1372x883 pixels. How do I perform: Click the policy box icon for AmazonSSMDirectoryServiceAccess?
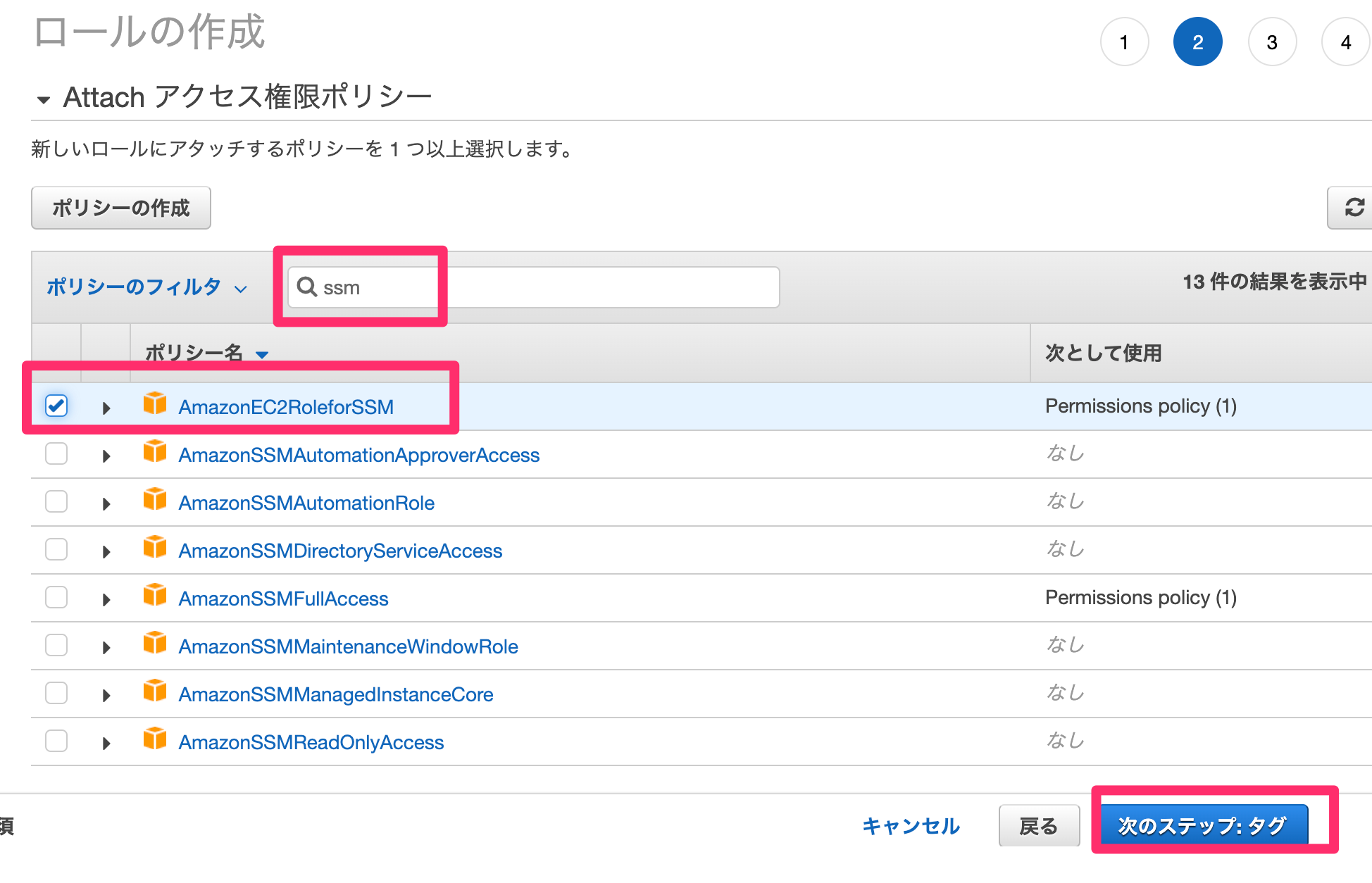click(155, 548)
